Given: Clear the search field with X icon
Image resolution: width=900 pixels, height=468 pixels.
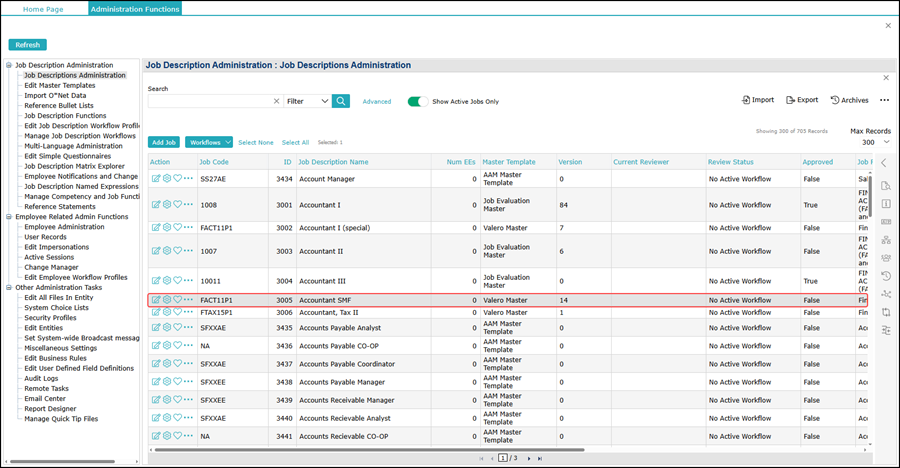Looking at the screenshot, I should click(x=277, y=101).
